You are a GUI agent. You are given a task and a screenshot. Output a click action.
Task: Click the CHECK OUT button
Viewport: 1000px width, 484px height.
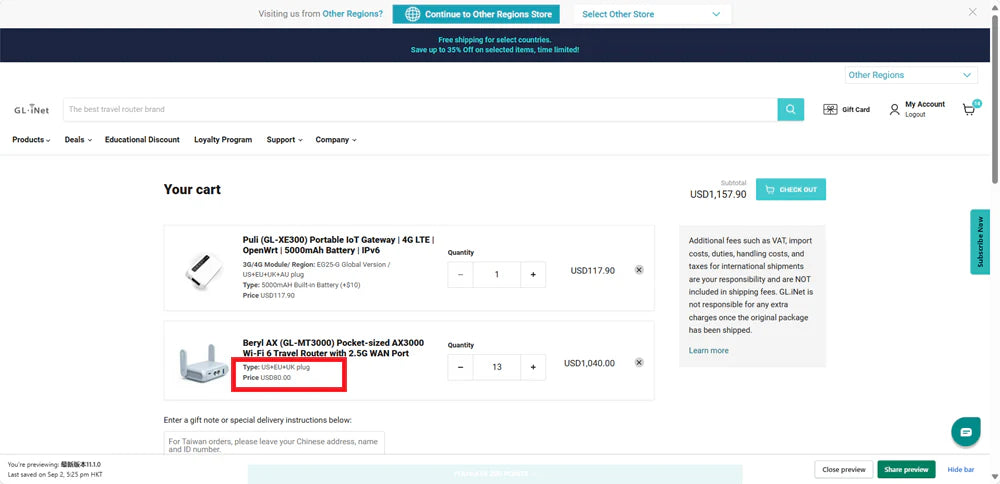point(790,189)
